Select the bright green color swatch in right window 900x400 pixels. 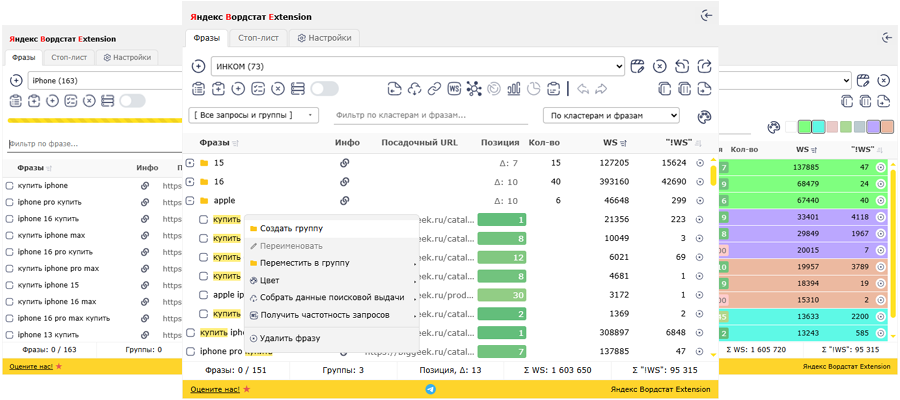click(804, 126)
